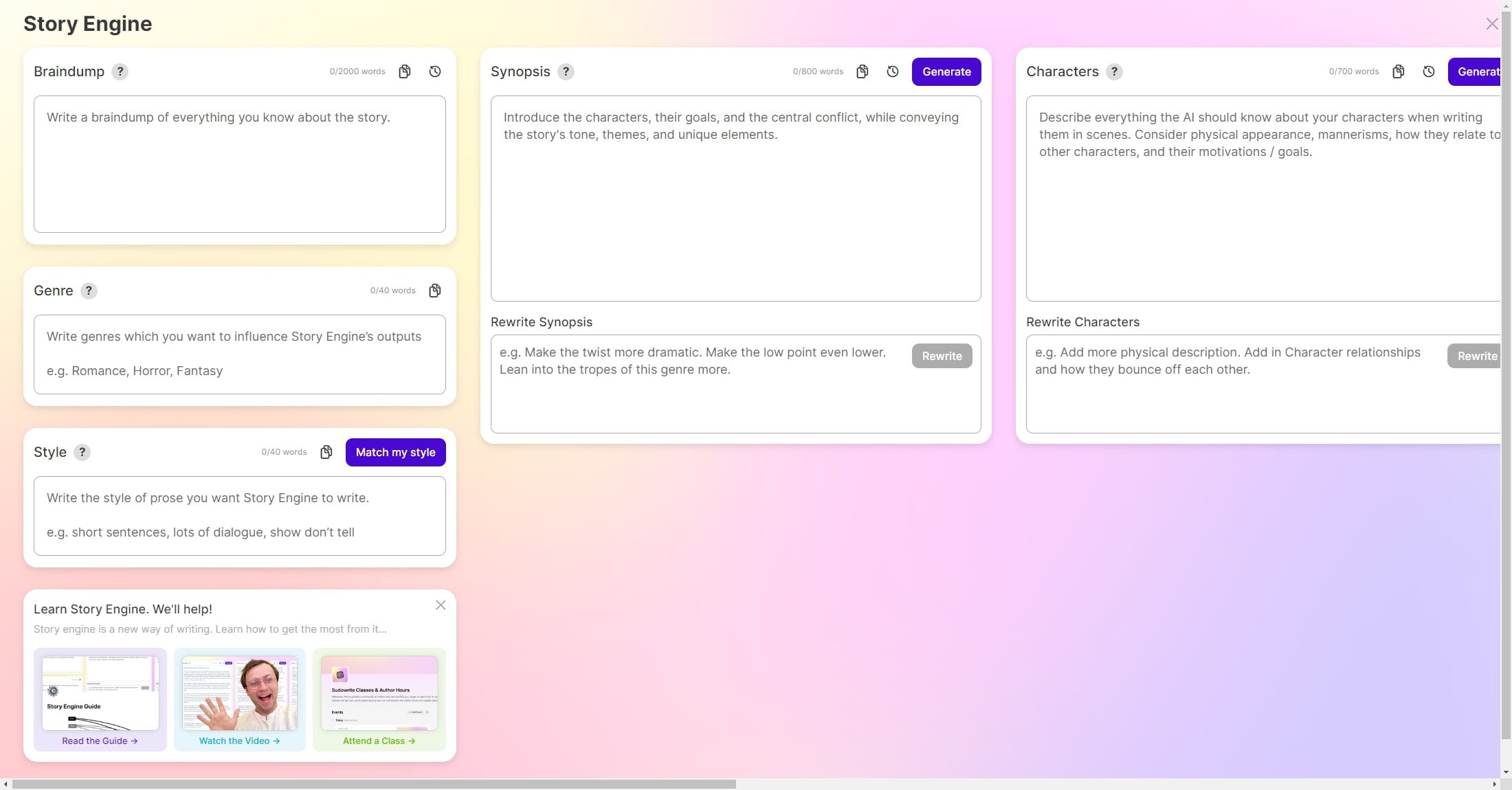Click the Synopsis help question mark toggle
The image size is (1512, 790).
coord(567,71)
